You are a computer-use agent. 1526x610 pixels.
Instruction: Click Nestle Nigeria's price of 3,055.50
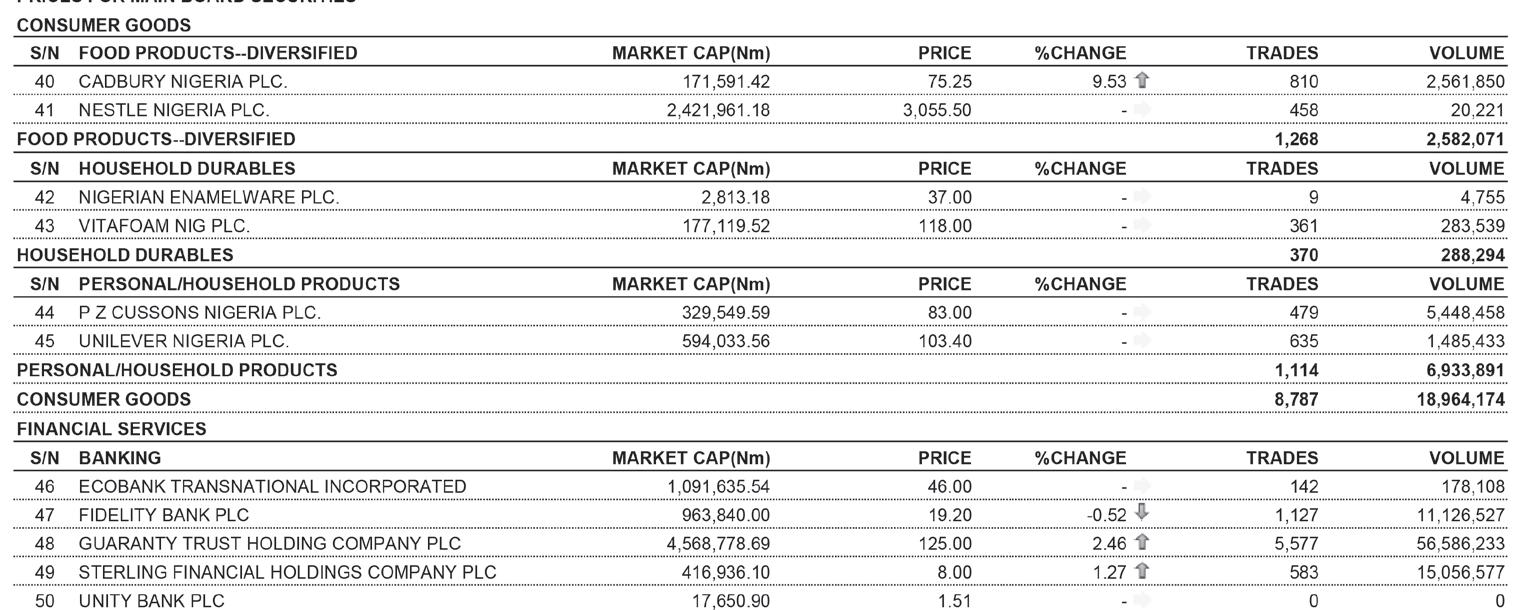936,110
